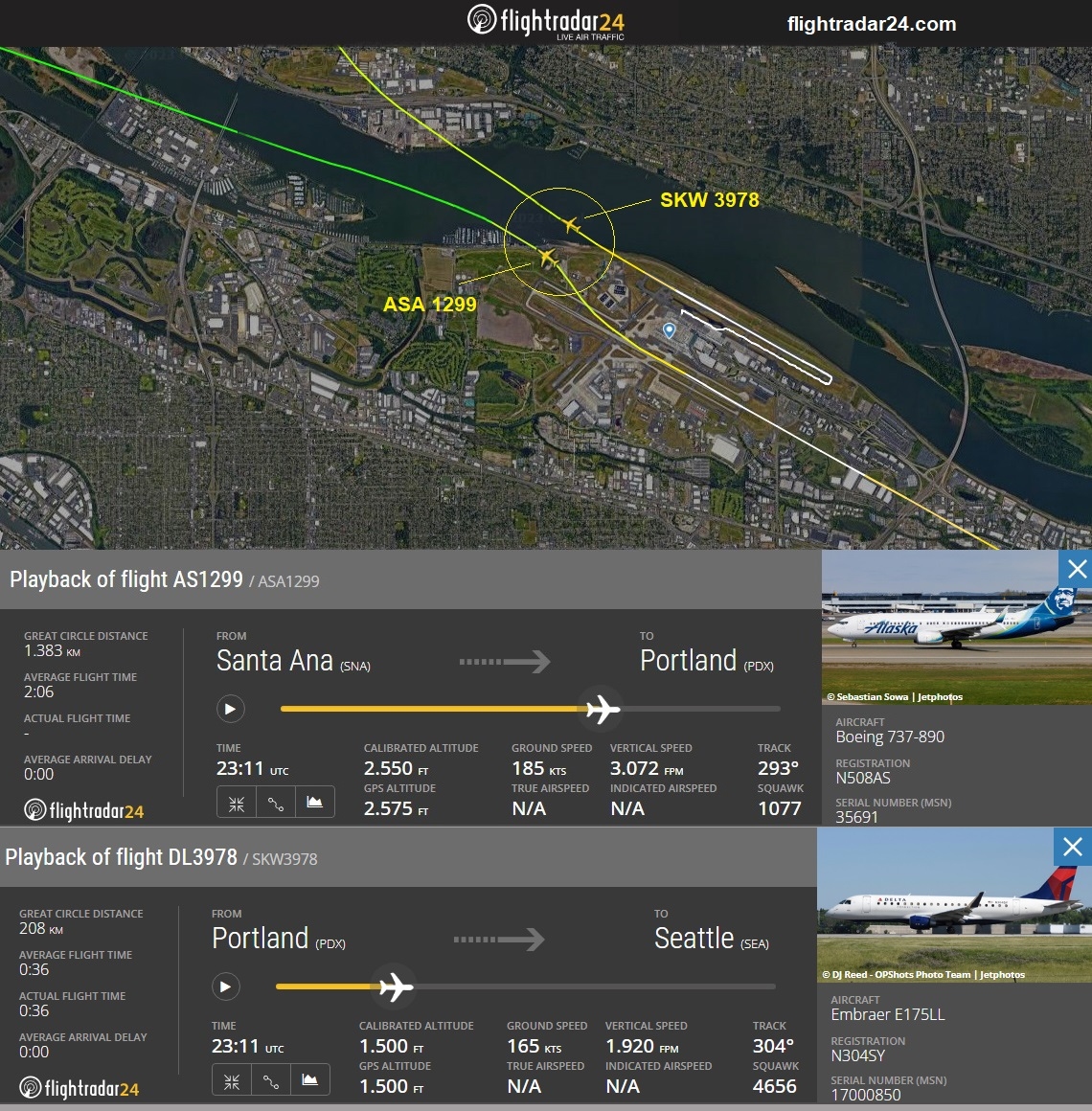
Task: Select the SKW 3978 aircraft on the map
Action: click(x=571, y=225)
